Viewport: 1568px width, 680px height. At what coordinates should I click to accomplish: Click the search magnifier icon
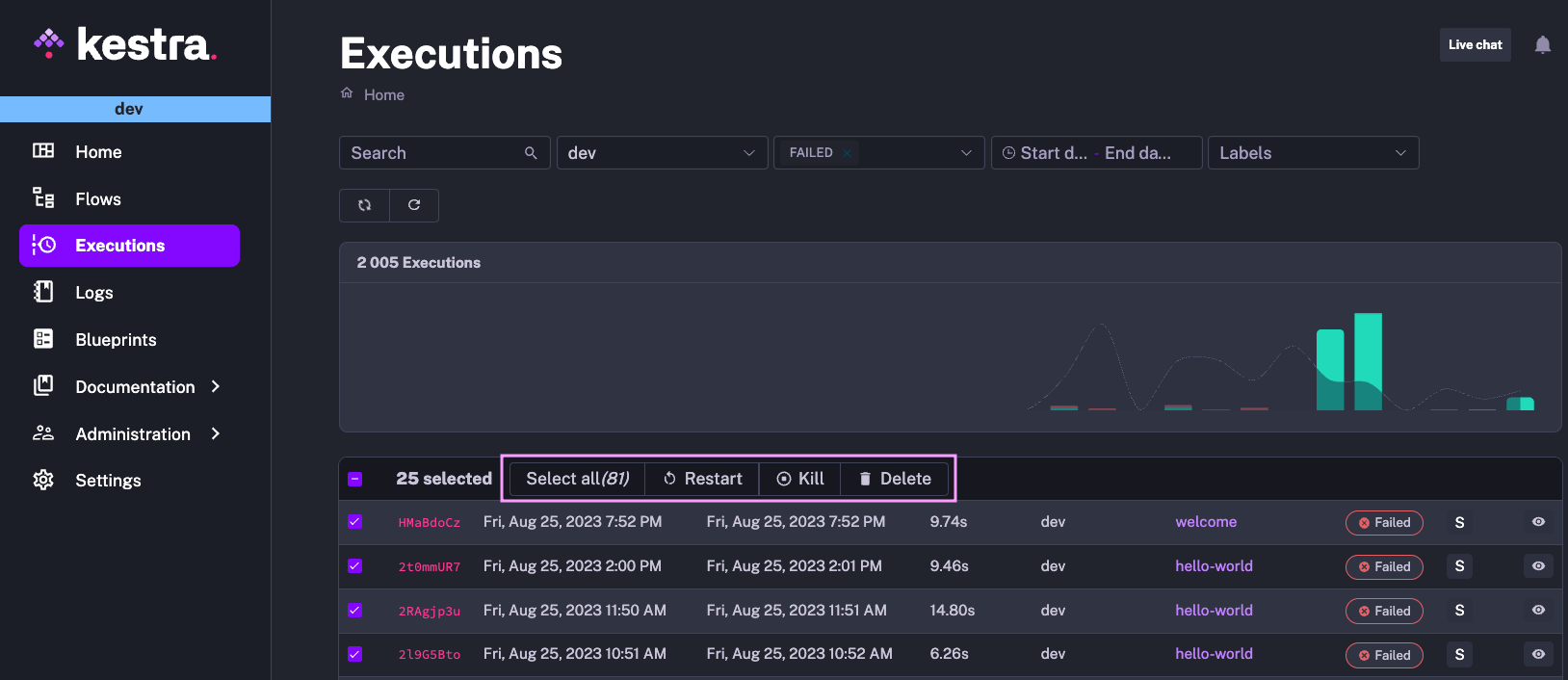coord(531,152)
